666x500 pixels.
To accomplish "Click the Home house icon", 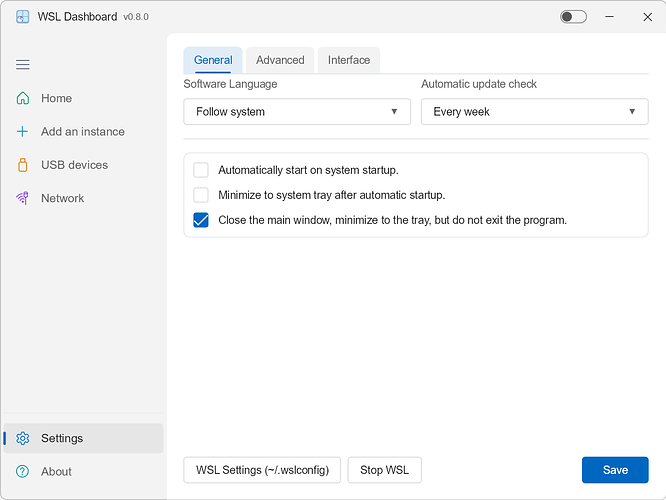I will tap(23, 98).
